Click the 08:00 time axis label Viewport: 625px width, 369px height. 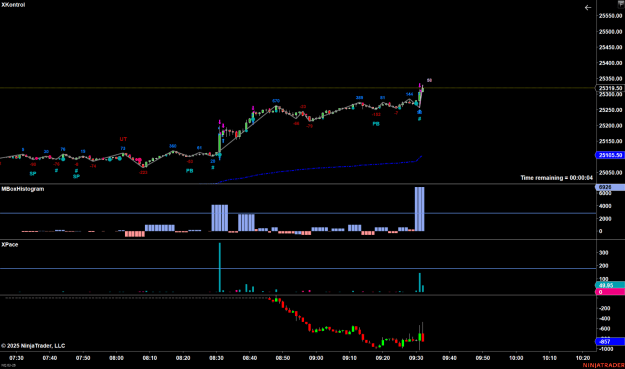tap(116, 358)
